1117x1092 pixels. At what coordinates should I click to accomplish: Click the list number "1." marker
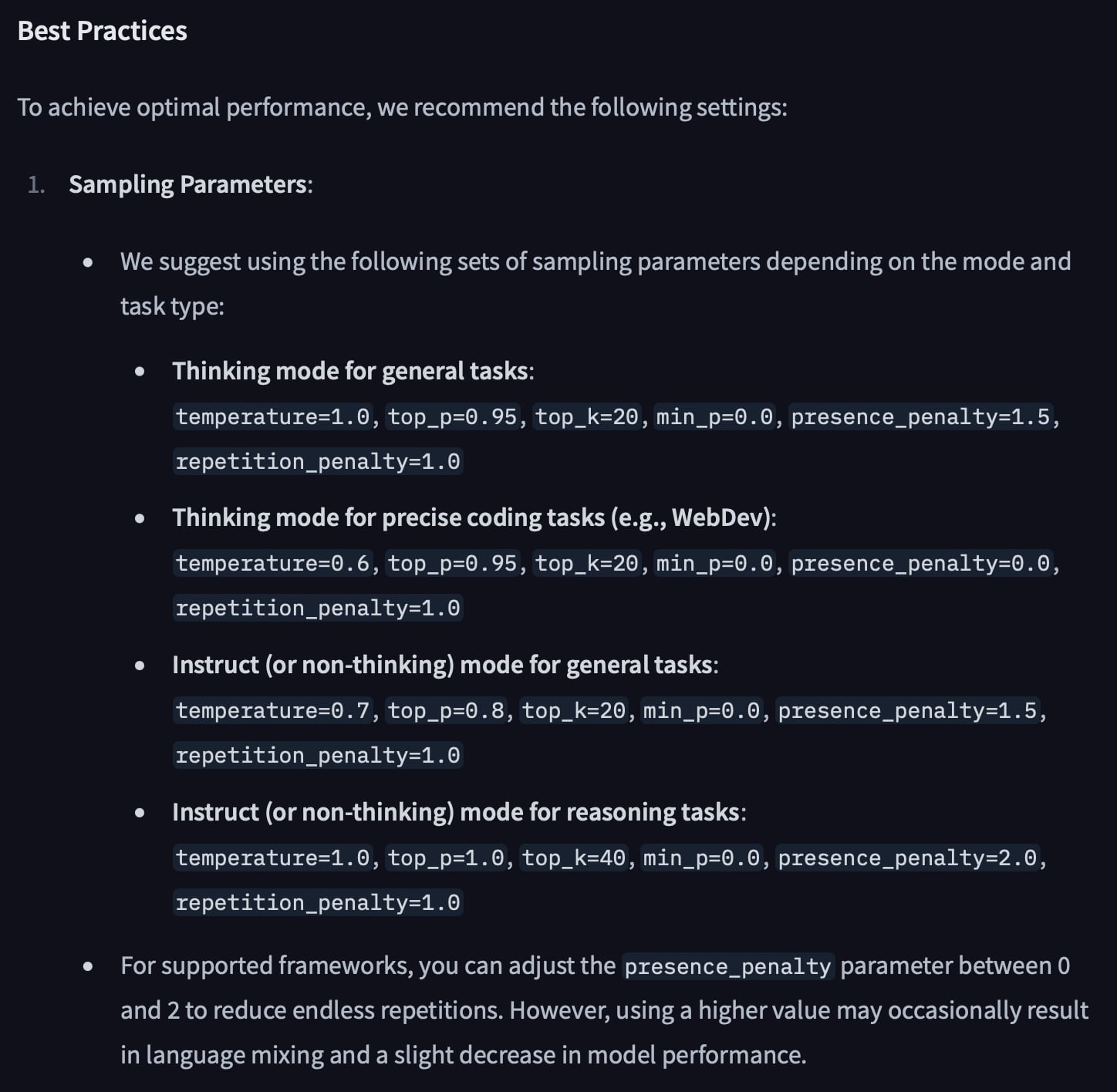click(x=36, y=185)
